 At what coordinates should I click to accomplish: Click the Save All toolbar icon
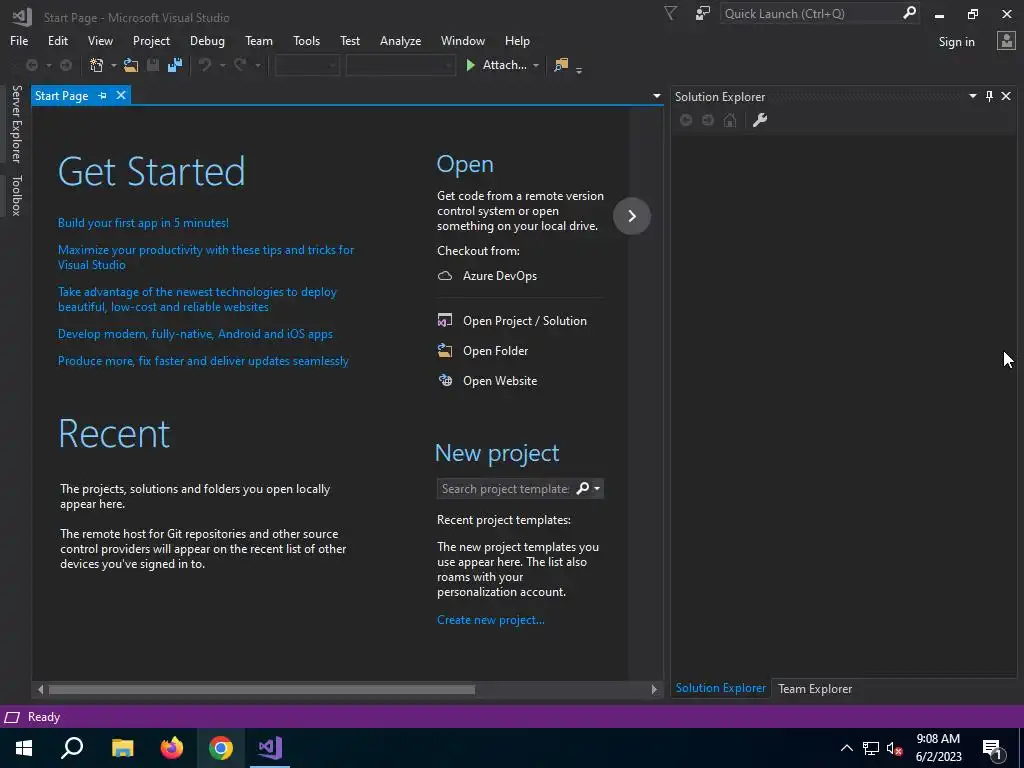click(174, 65)
